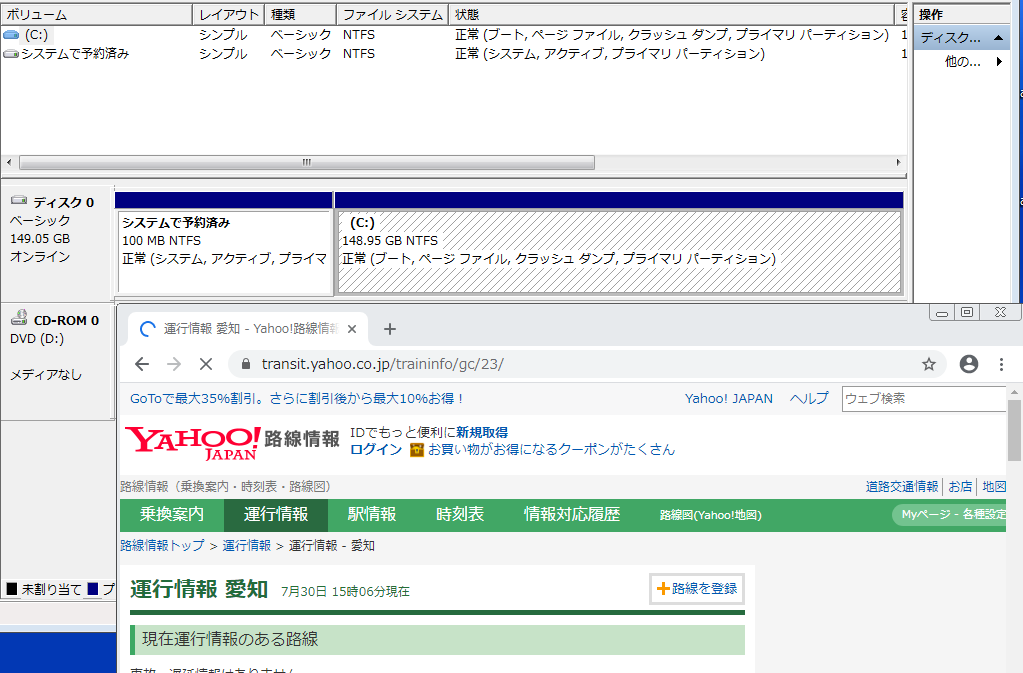Click the CD-ROM 0 DVD (D:) label
The height and width of the screenshot is (673, 1023).
point(37,339)
